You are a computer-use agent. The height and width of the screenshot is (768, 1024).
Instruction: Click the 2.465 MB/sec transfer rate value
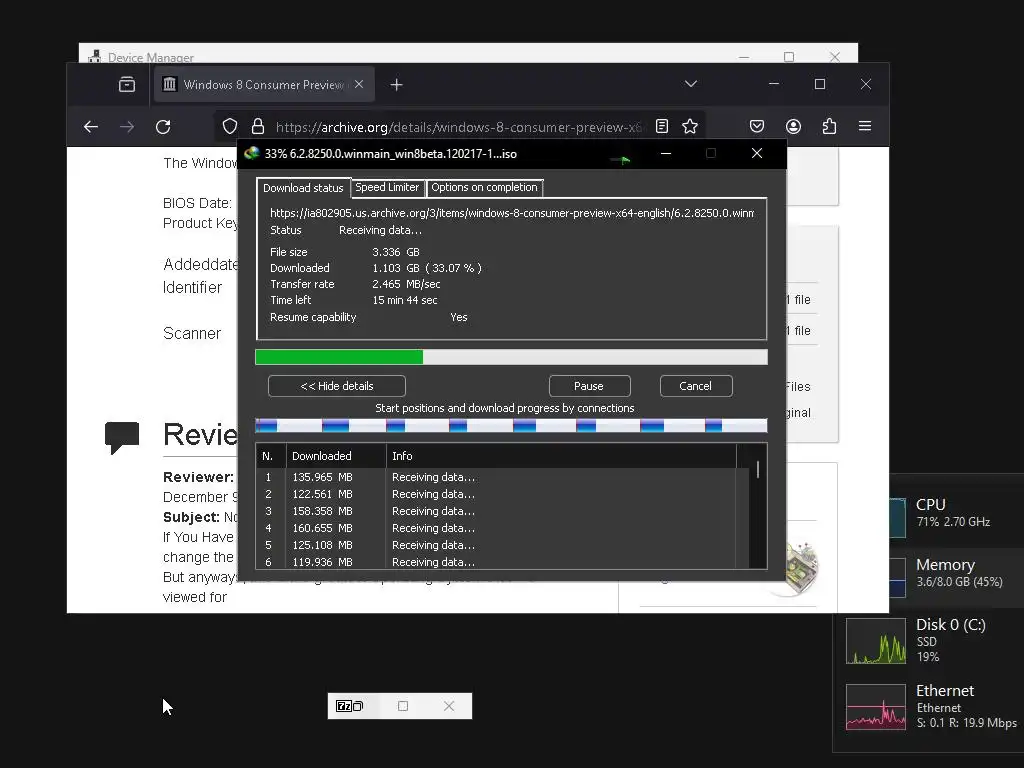click(x=406, y=284)
